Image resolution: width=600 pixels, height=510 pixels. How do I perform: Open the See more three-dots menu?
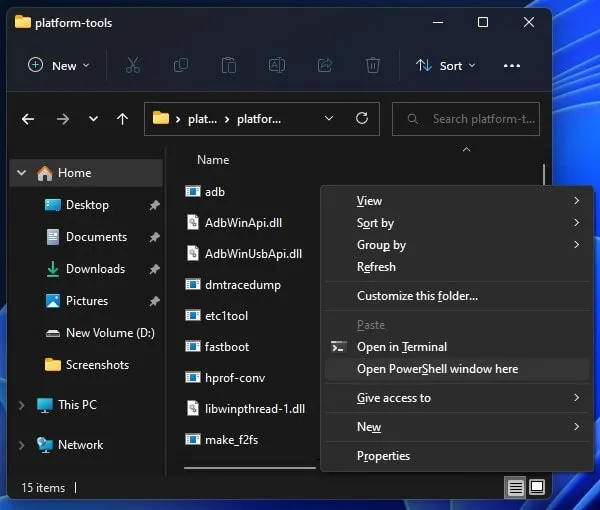[512, 66]
